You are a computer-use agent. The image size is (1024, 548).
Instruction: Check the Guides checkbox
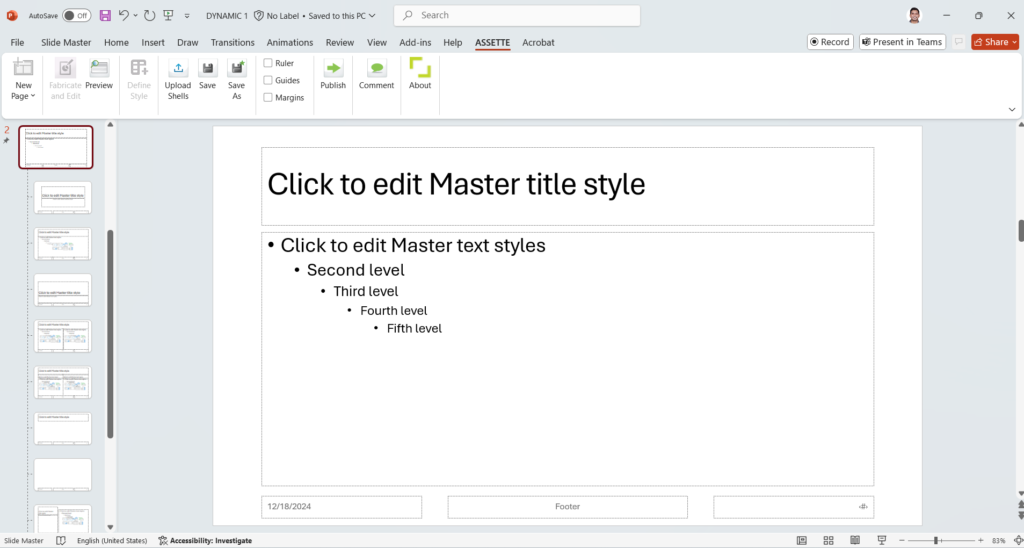pyautogui.click(x=268, y=80)
